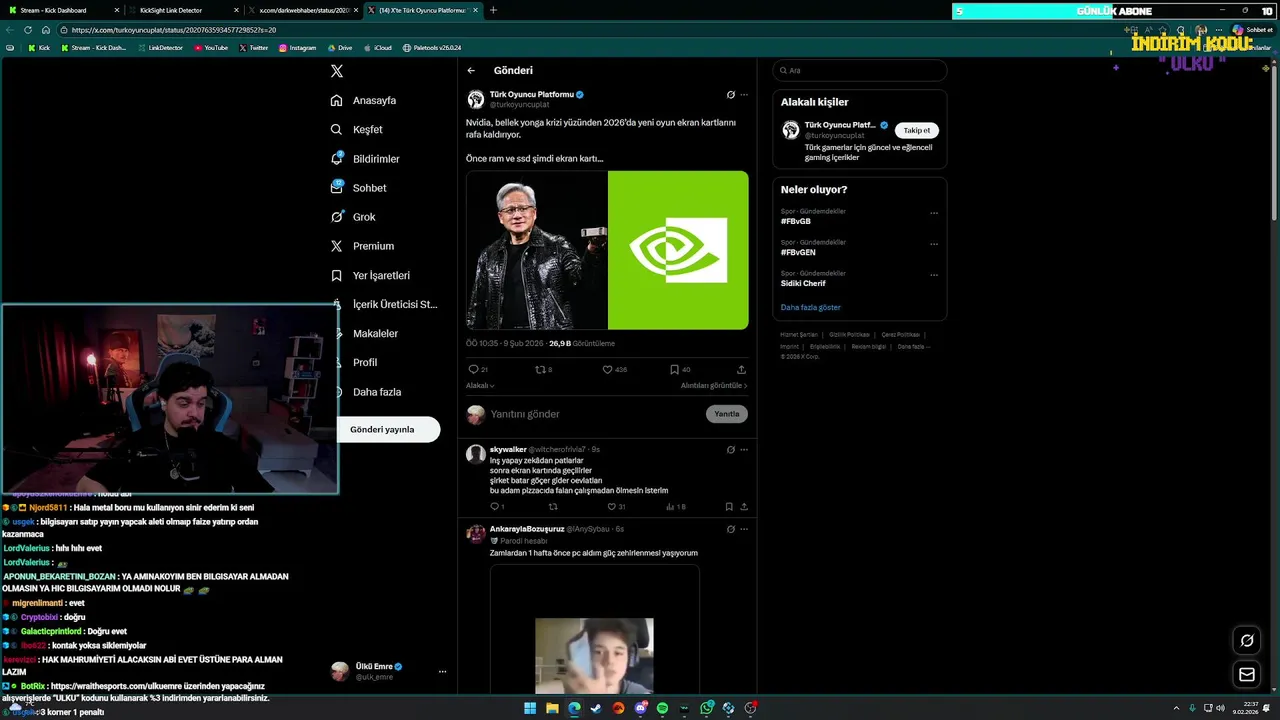Open Steam from the taskbar
Image resolution: width=1280 pixels, height=720 pixels.
pos(597,708)
